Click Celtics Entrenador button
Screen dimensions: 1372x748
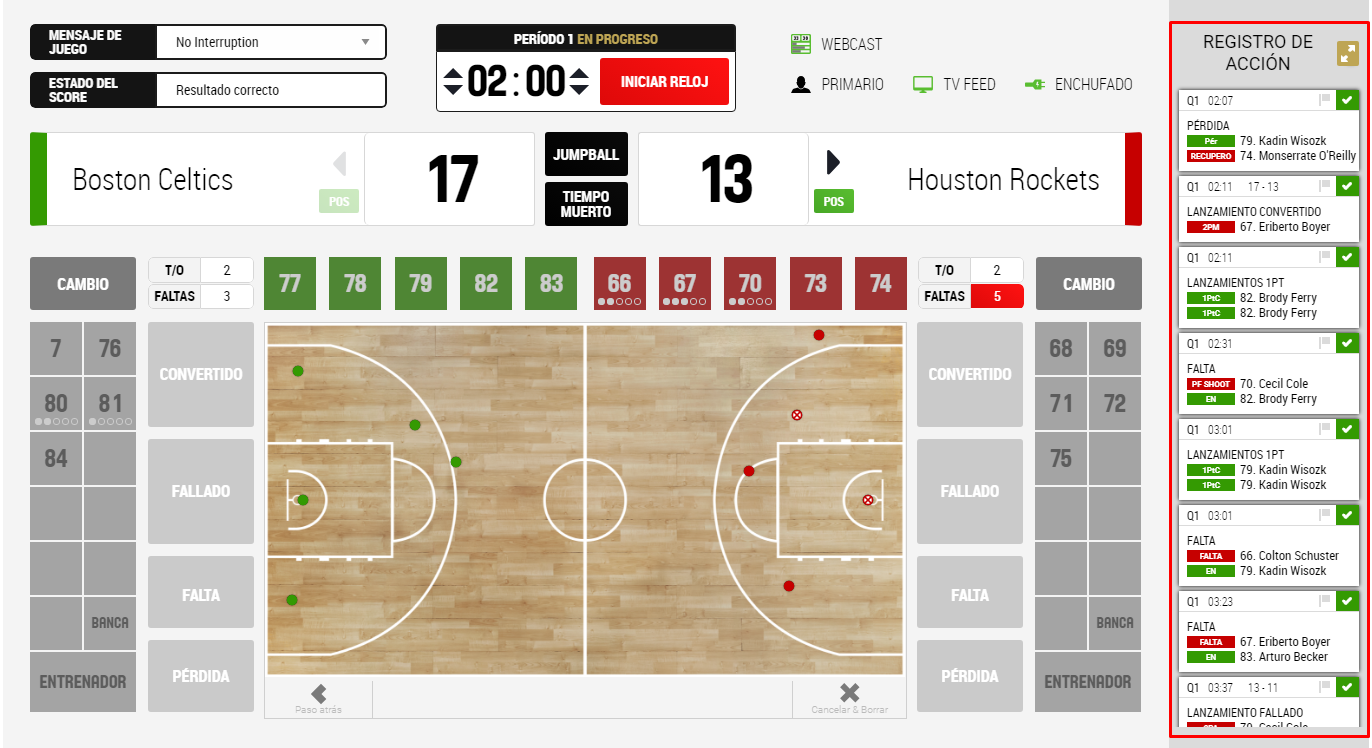click(83, 682)
